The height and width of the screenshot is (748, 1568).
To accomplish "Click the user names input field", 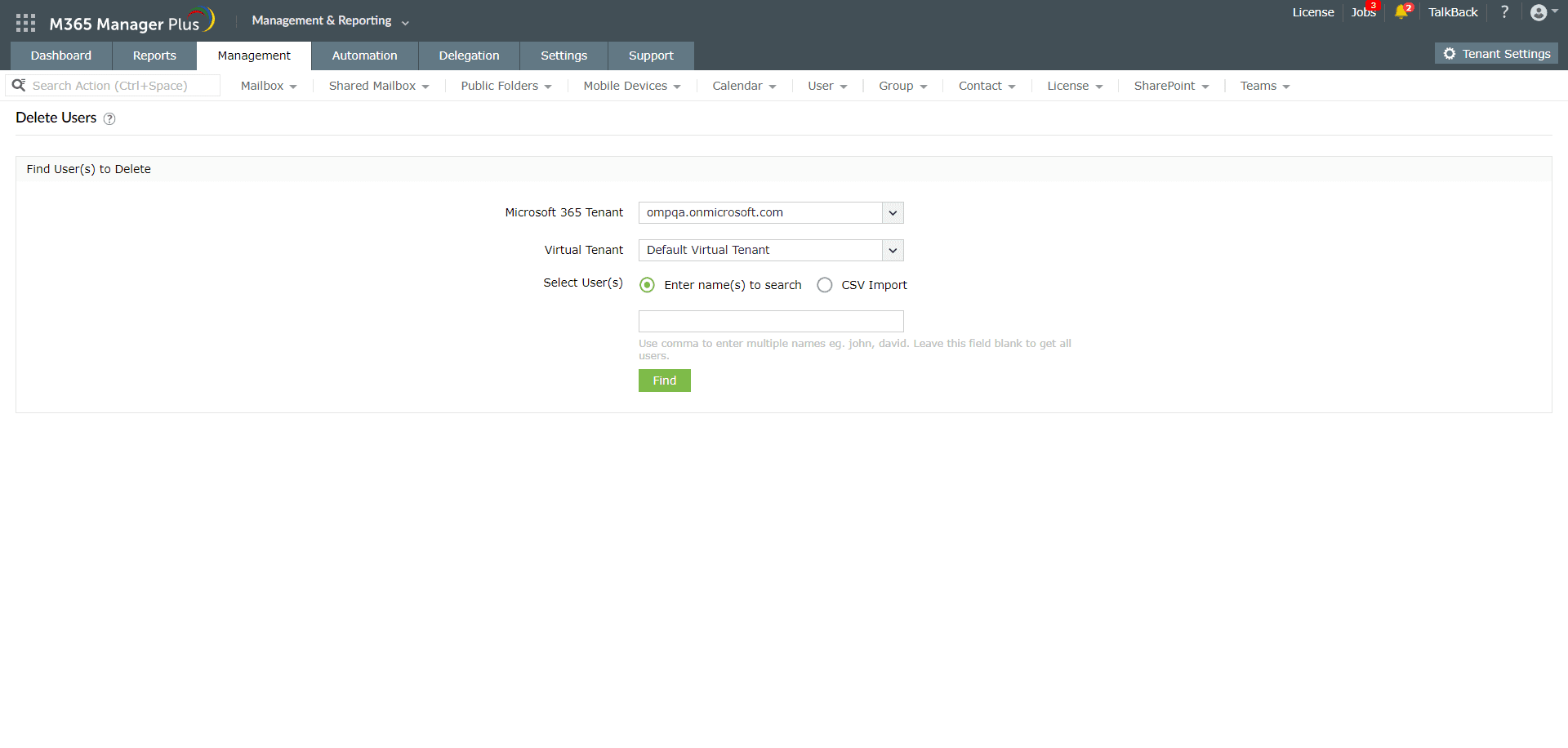I will (x=771, y=321).
